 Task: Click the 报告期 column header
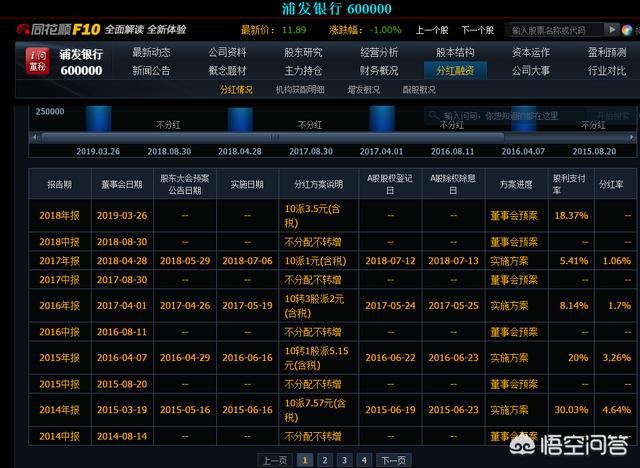point(60,184)
